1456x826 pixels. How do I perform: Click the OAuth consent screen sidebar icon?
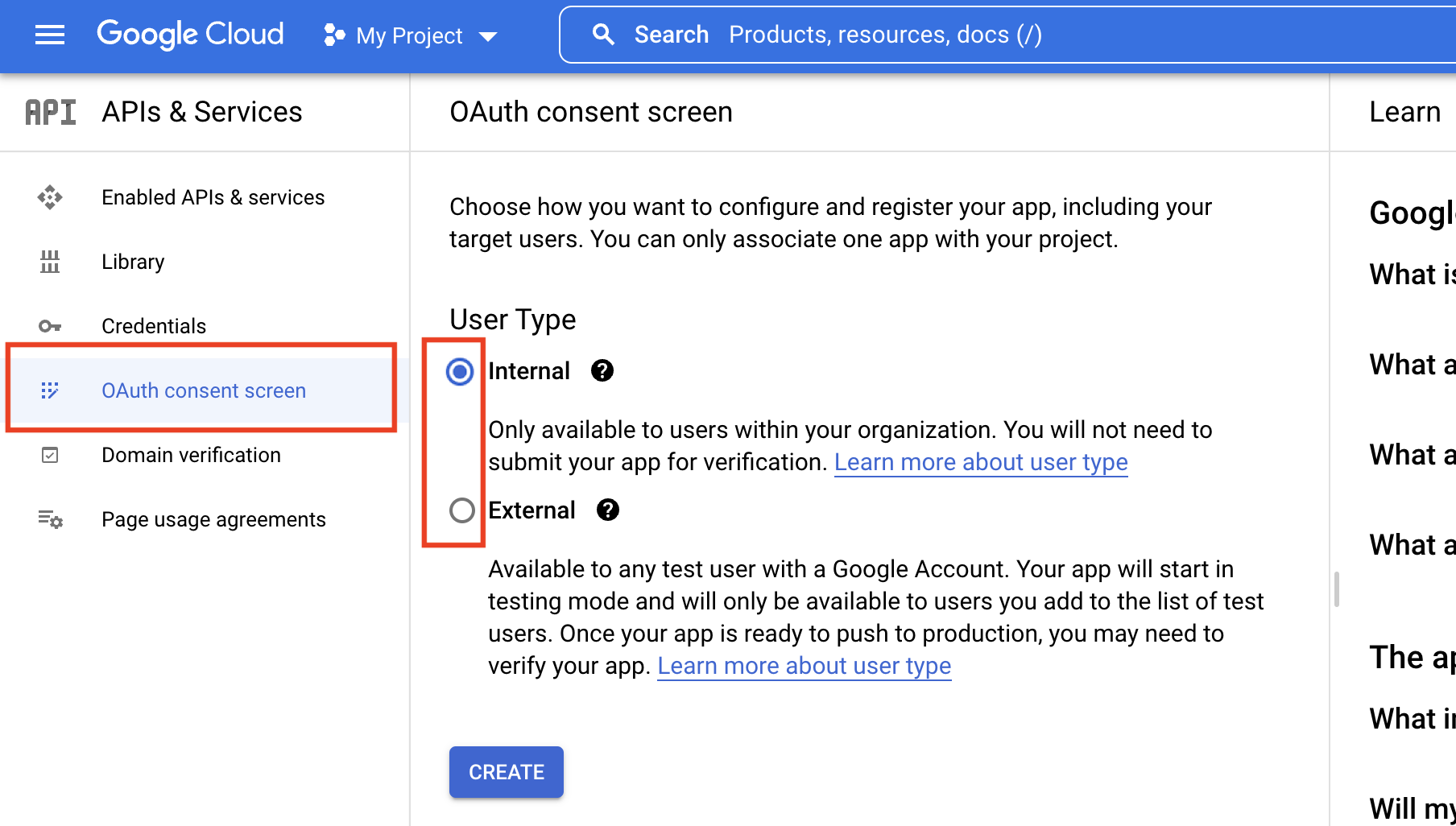50,390
